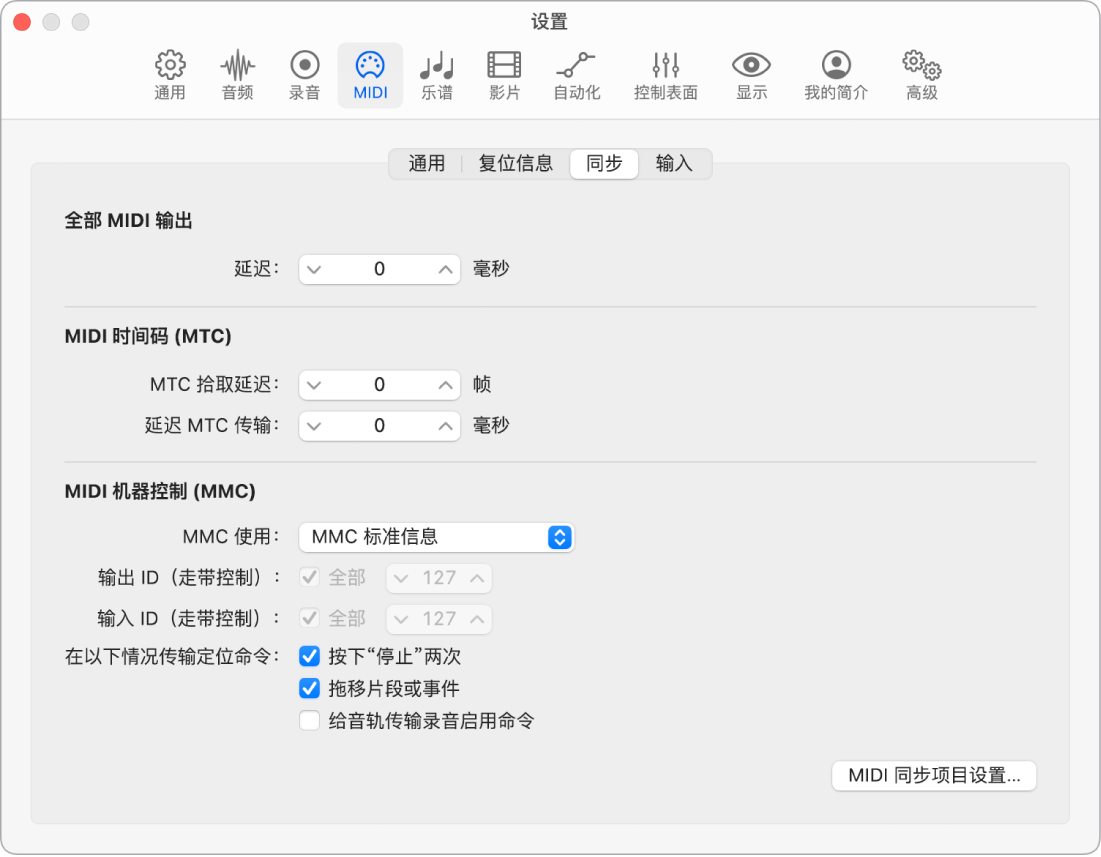This screenshot has height=857, width=1101.
Task: Uncheck 拖移片段或事件 checkbox
Action: [x=310, y=689]
